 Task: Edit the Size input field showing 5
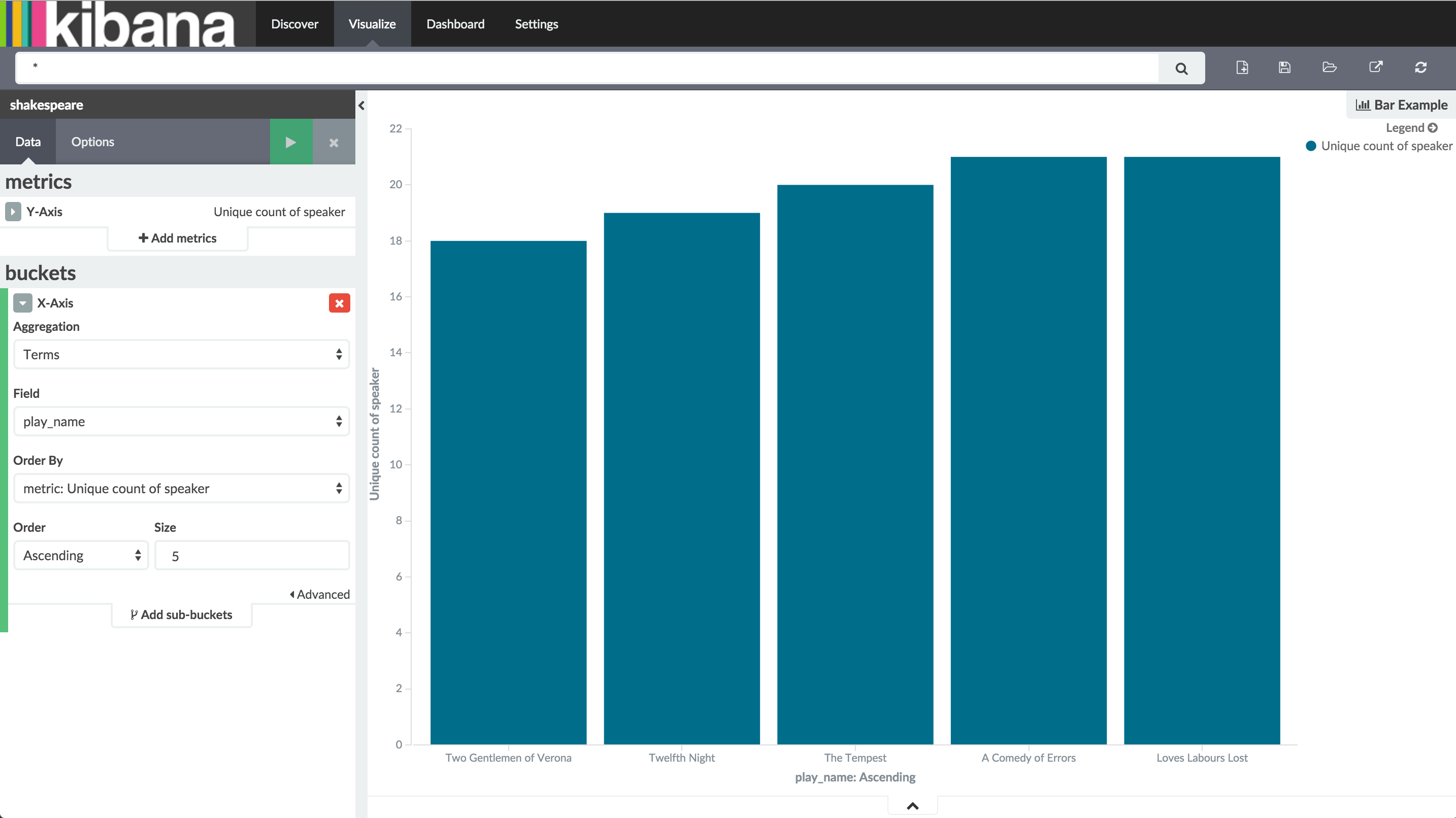pos(252,555)
